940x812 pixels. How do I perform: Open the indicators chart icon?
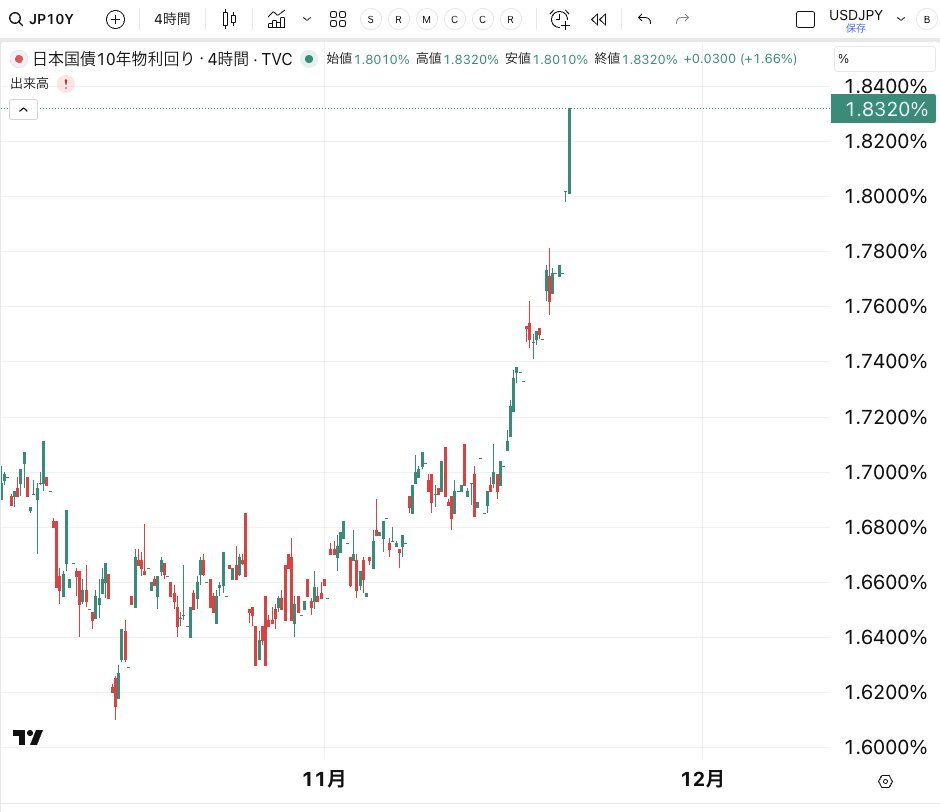point(276,19)
